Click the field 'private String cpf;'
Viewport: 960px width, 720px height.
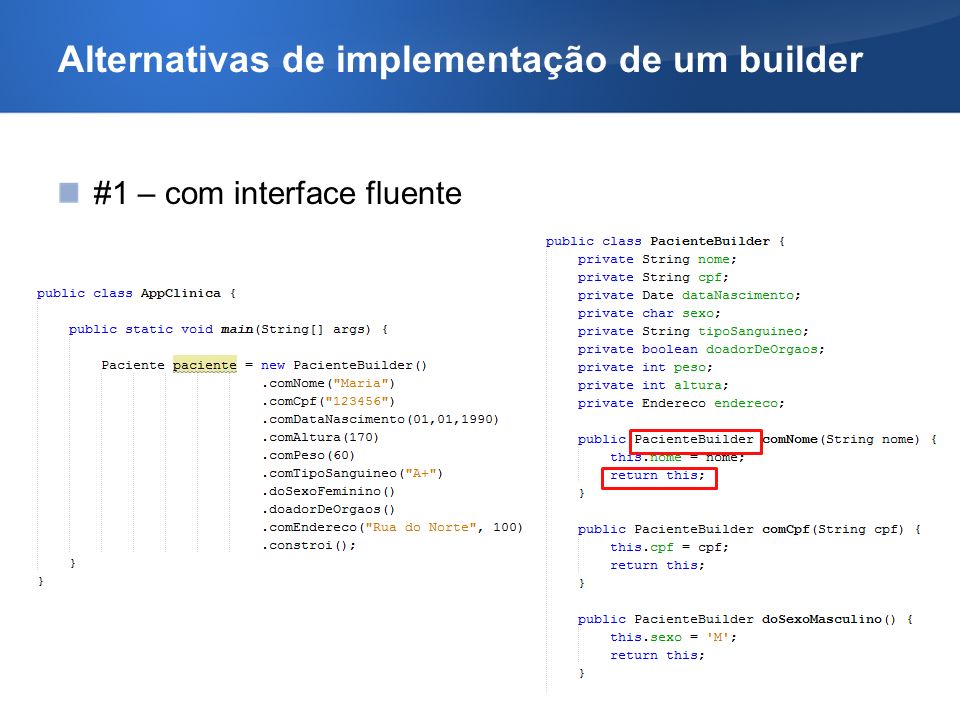click(x=653, y=277)
